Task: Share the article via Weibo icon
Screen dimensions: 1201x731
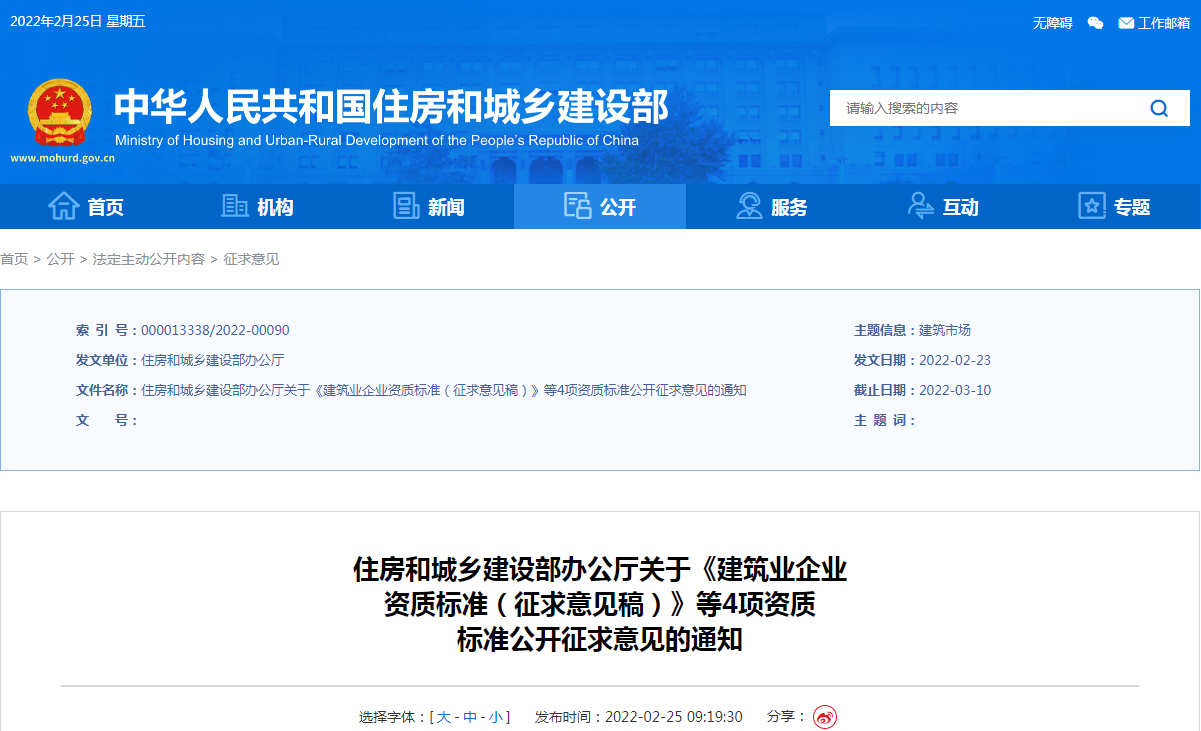Action: point(825,717)
